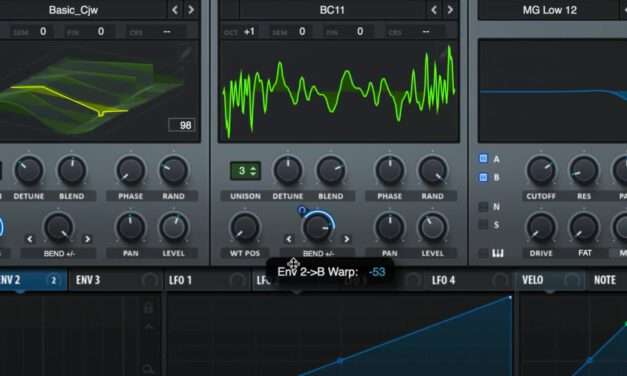The image size is (627, 376).
Task: Load previous wavetable for Basic_Cjw oscillator
Action: tap(175, 10)
